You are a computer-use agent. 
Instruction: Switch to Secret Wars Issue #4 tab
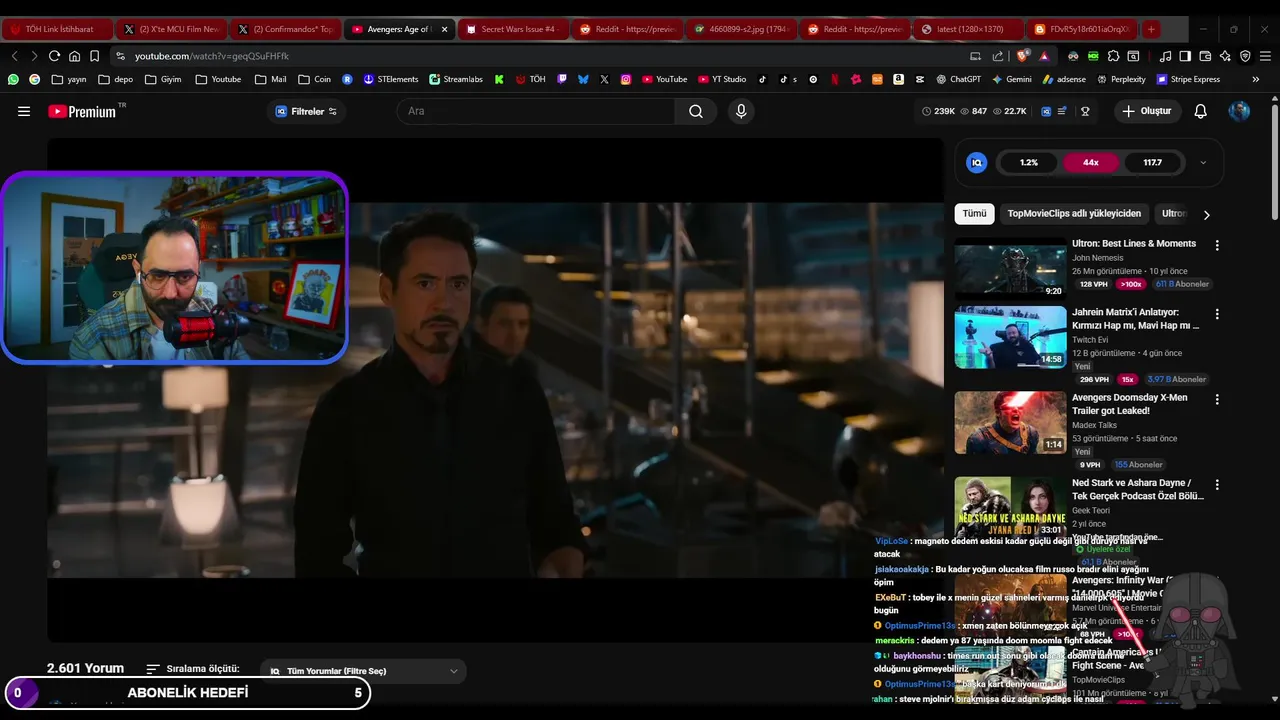tap(513, 29)
